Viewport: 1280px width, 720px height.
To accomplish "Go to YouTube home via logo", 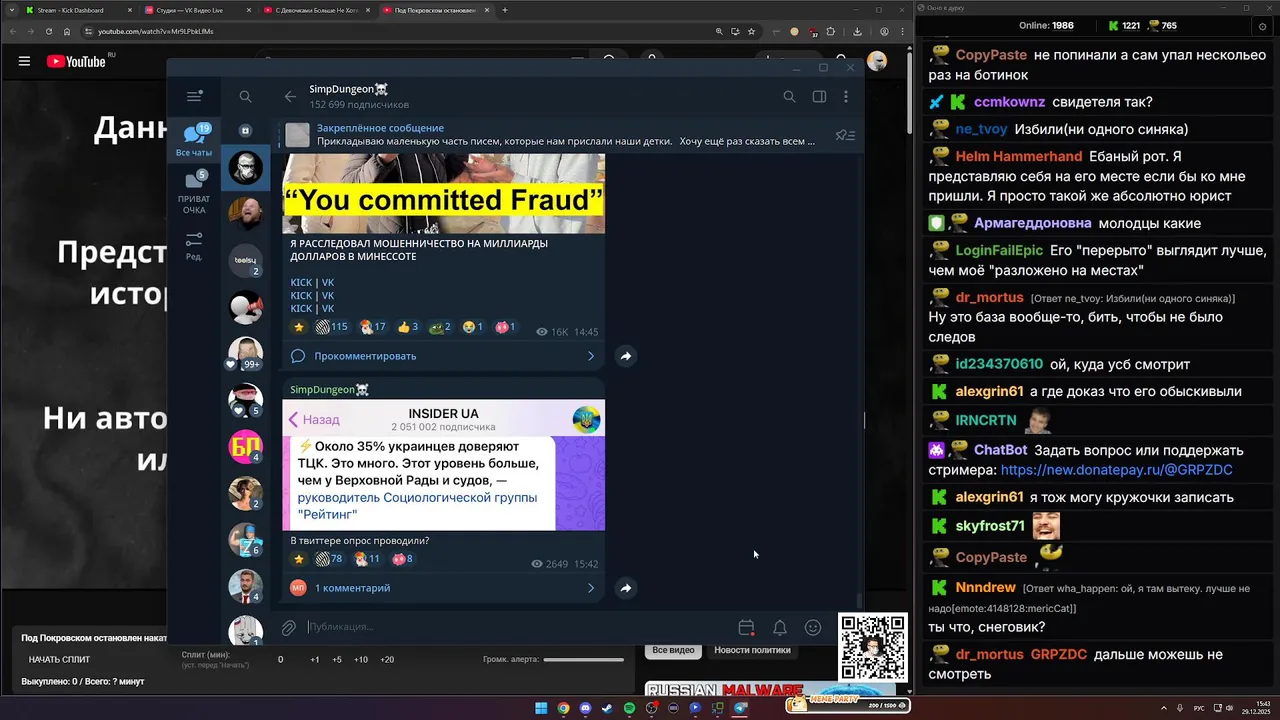I will tap(78, 61).
